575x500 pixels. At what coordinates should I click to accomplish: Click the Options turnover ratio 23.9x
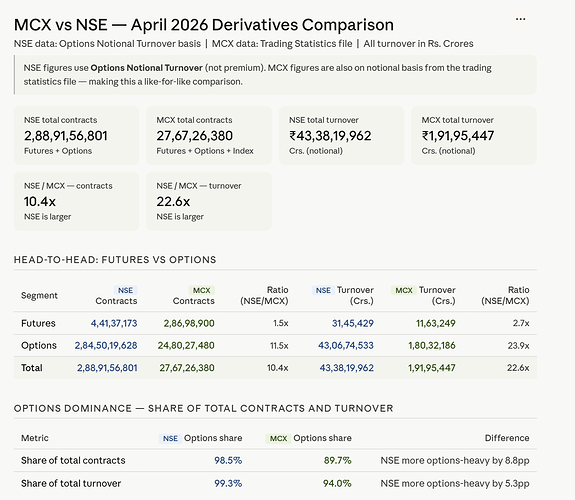click(x=519, y=345)
